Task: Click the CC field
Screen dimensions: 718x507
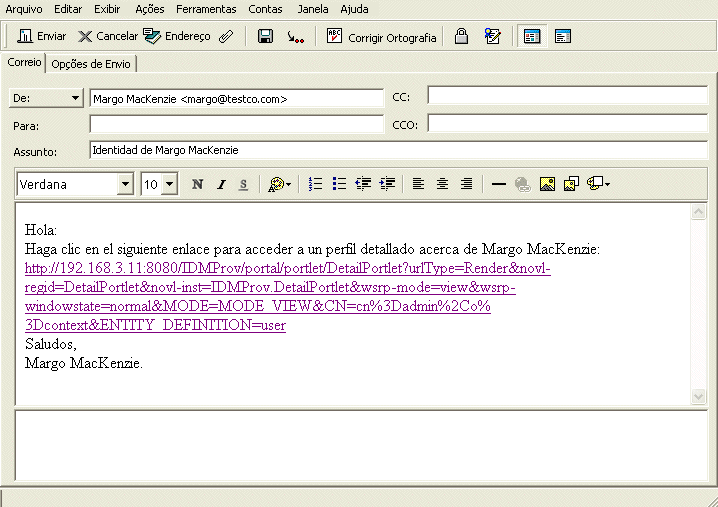Action: click(x=568, y=95)
